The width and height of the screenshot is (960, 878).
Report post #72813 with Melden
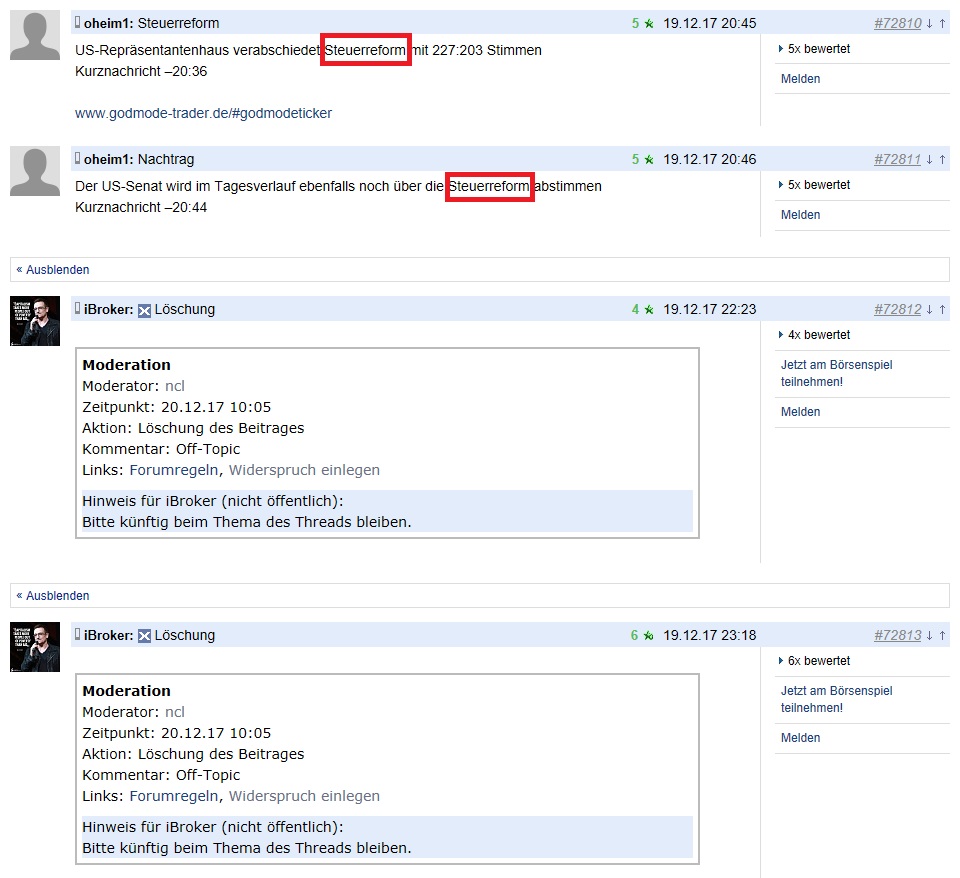pos(800,738)
